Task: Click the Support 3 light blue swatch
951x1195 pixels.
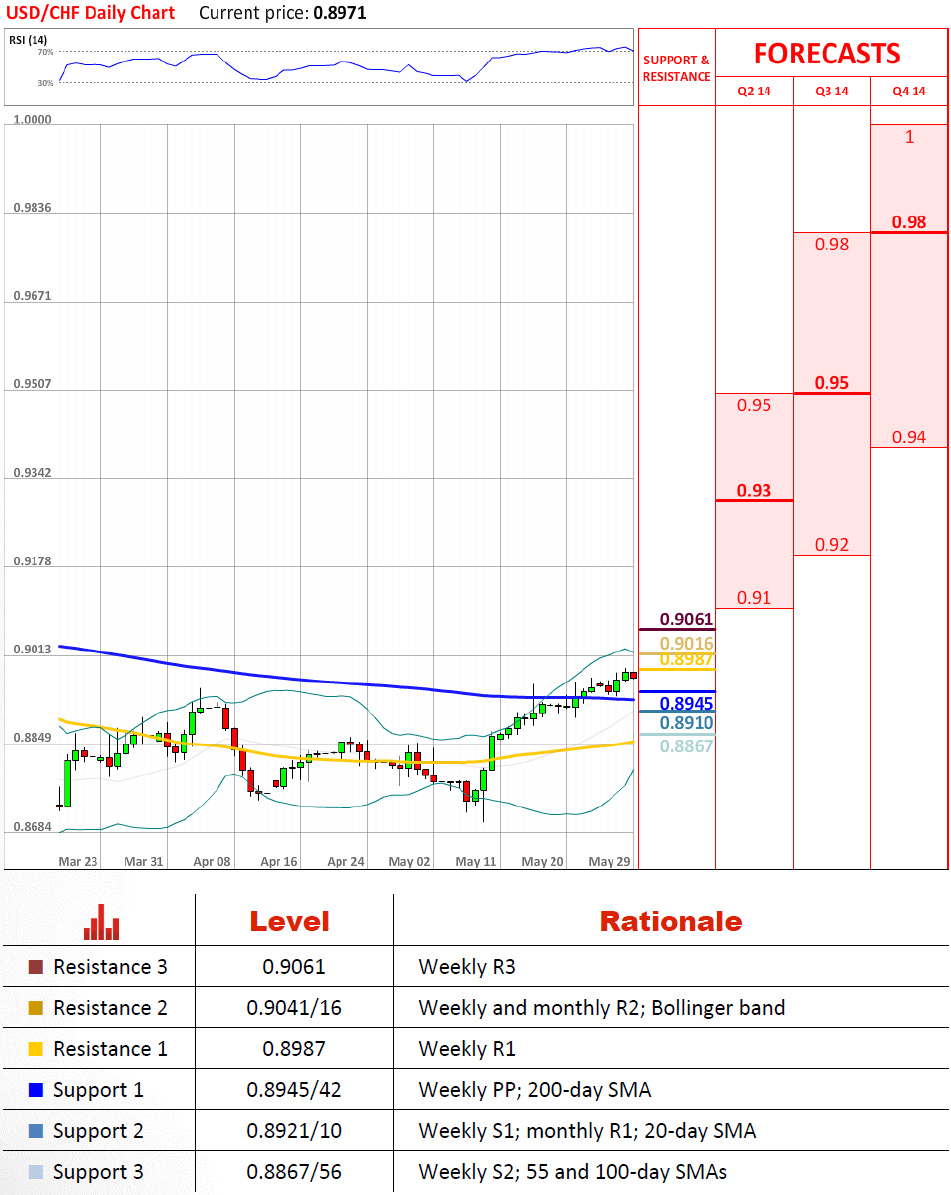Action: [x=36, y=1172]
